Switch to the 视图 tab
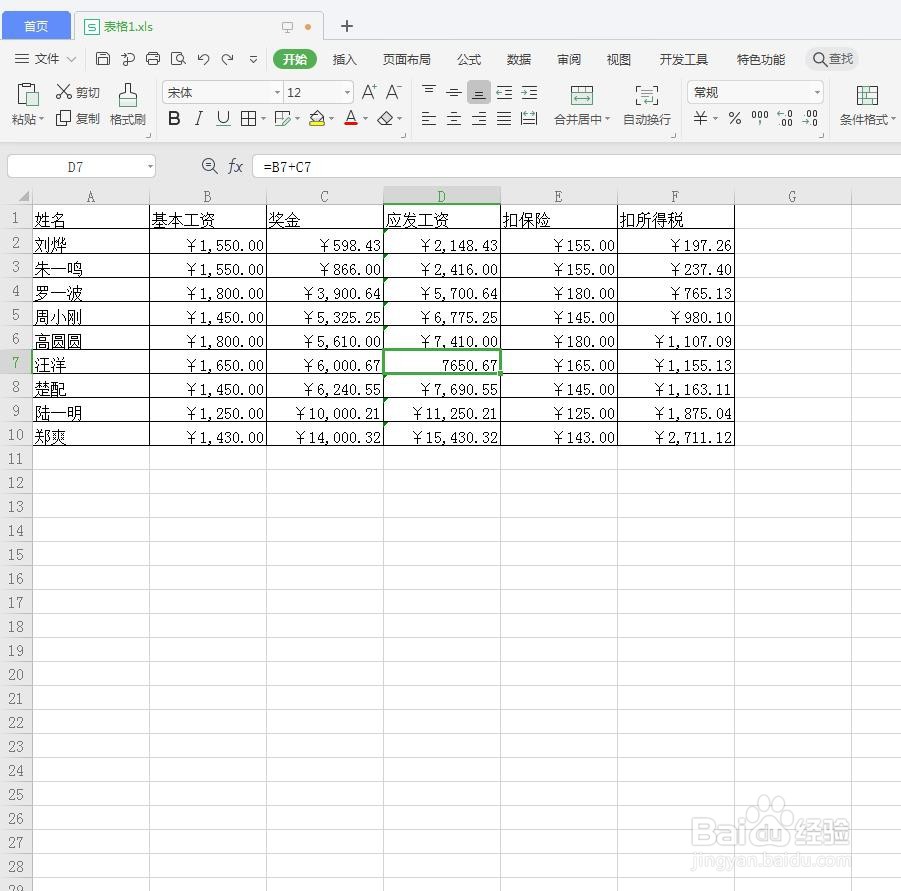Image resolution: width=901 pixels, height=891 pixels. (x=618, y=59)
